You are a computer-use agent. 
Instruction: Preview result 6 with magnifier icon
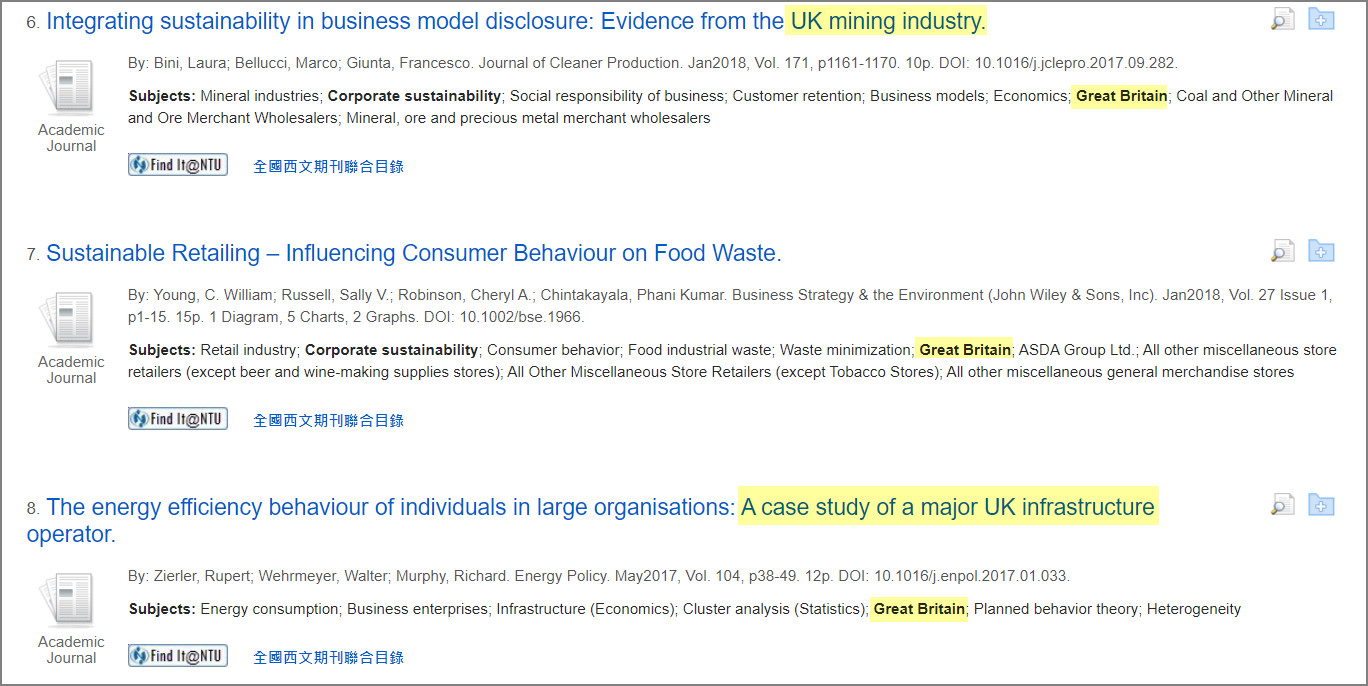click(x=1282, y=19)
